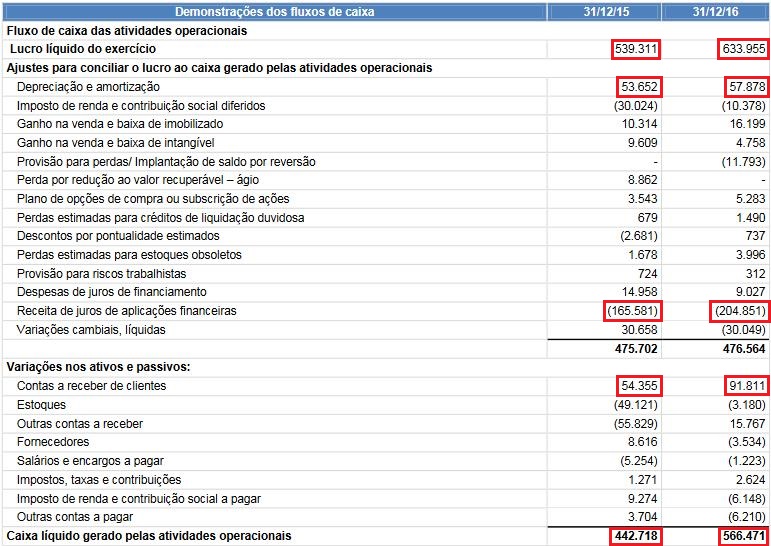Select 'Provisão para riscos trabalhistas' label
Screen dimensions: 771x546
pyautogui.click(x=101, y=273)
